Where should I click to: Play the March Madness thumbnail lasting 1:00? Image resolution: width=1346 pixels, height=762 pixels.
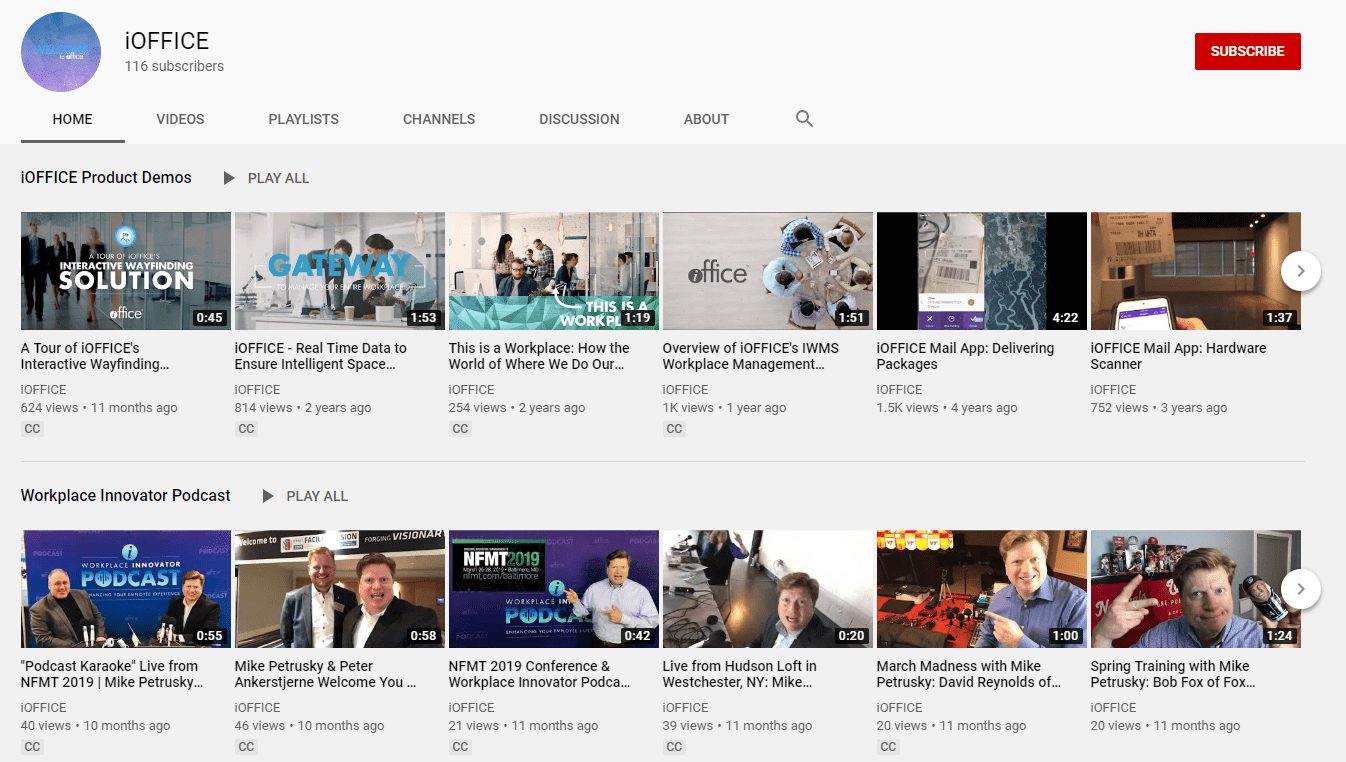click(982, 589)
